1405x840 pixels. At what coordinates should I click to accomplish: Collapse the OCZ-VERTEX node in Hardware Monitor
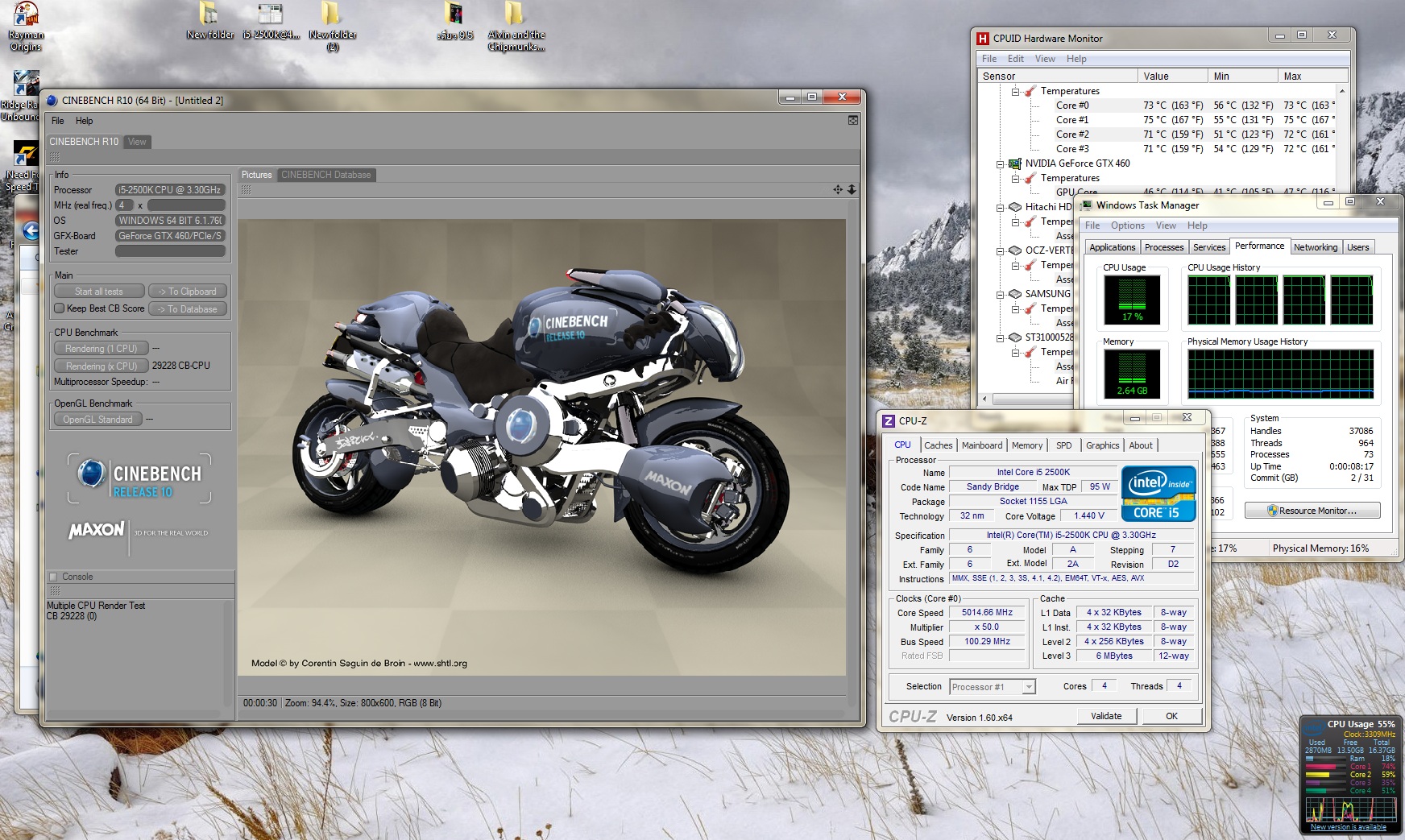[1001, 250]
